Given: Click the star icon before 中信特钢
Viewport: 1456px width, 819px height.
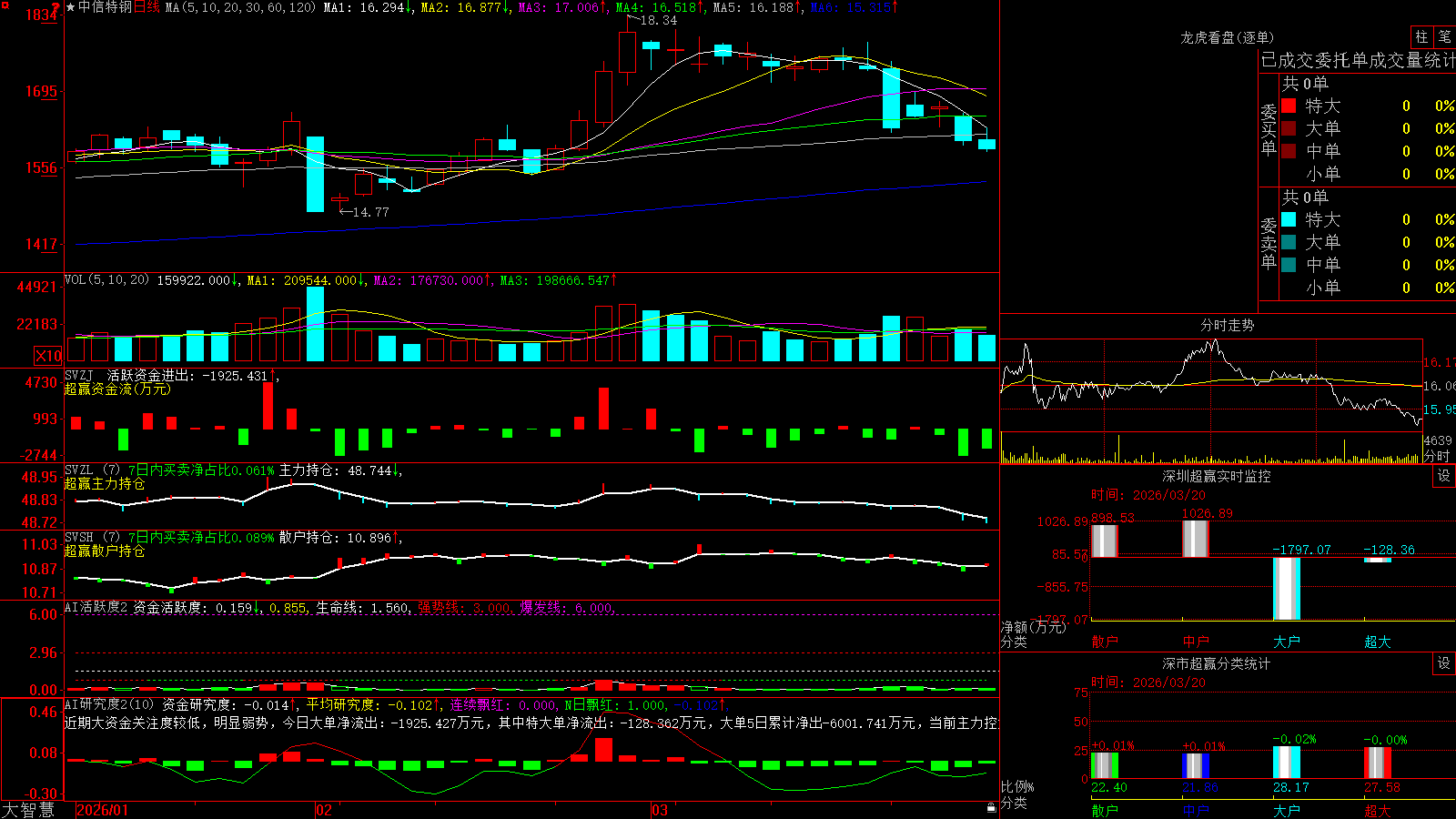Looking at the screenshot, I should [x=70, y=7].
